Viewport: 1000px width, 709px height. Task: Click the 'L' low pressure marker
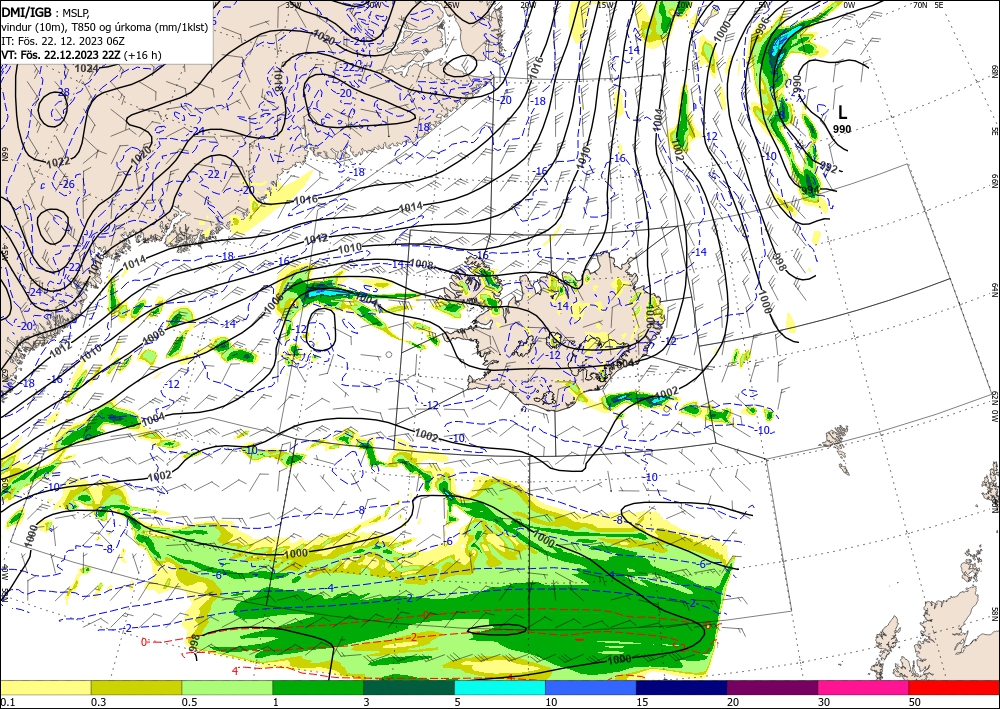click(842, 112)
